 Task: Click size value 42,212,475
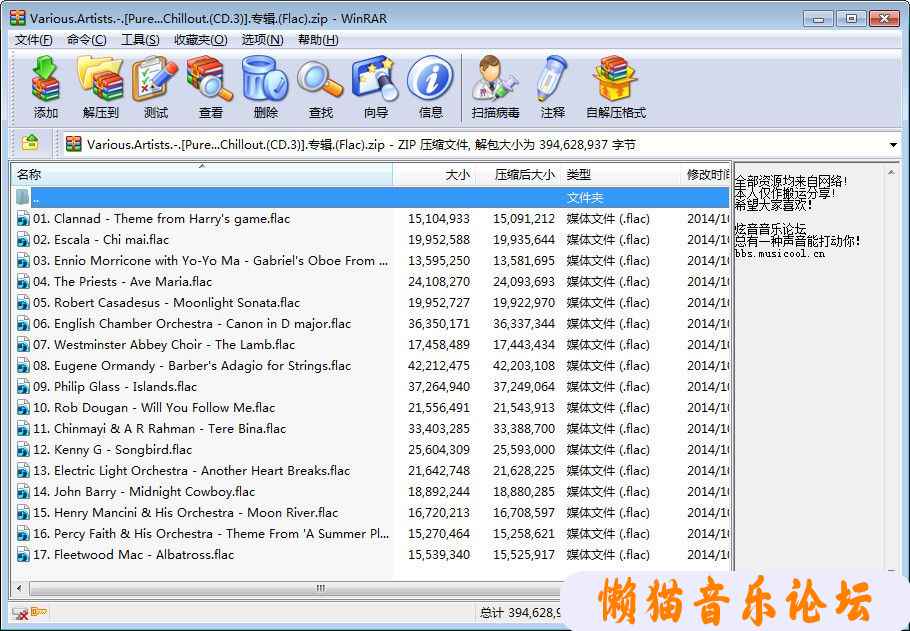click(439, 366)
